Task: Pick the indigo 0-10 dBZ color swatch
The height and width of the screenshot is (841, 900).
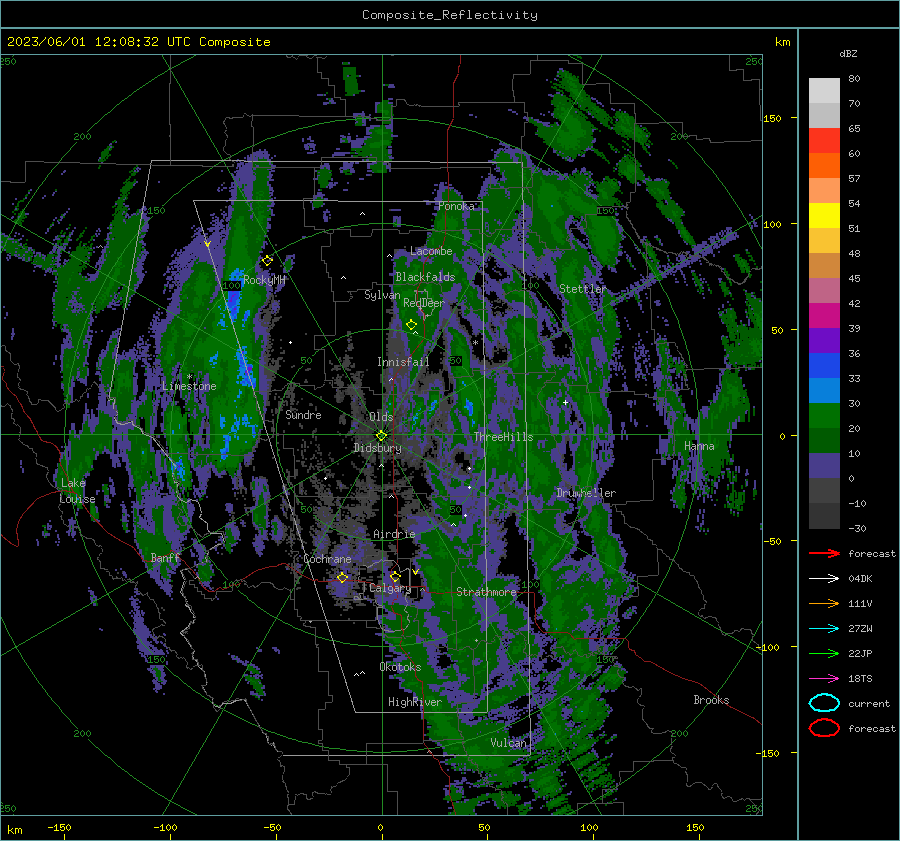Action: pyautogui.click(x=824, y=465)
